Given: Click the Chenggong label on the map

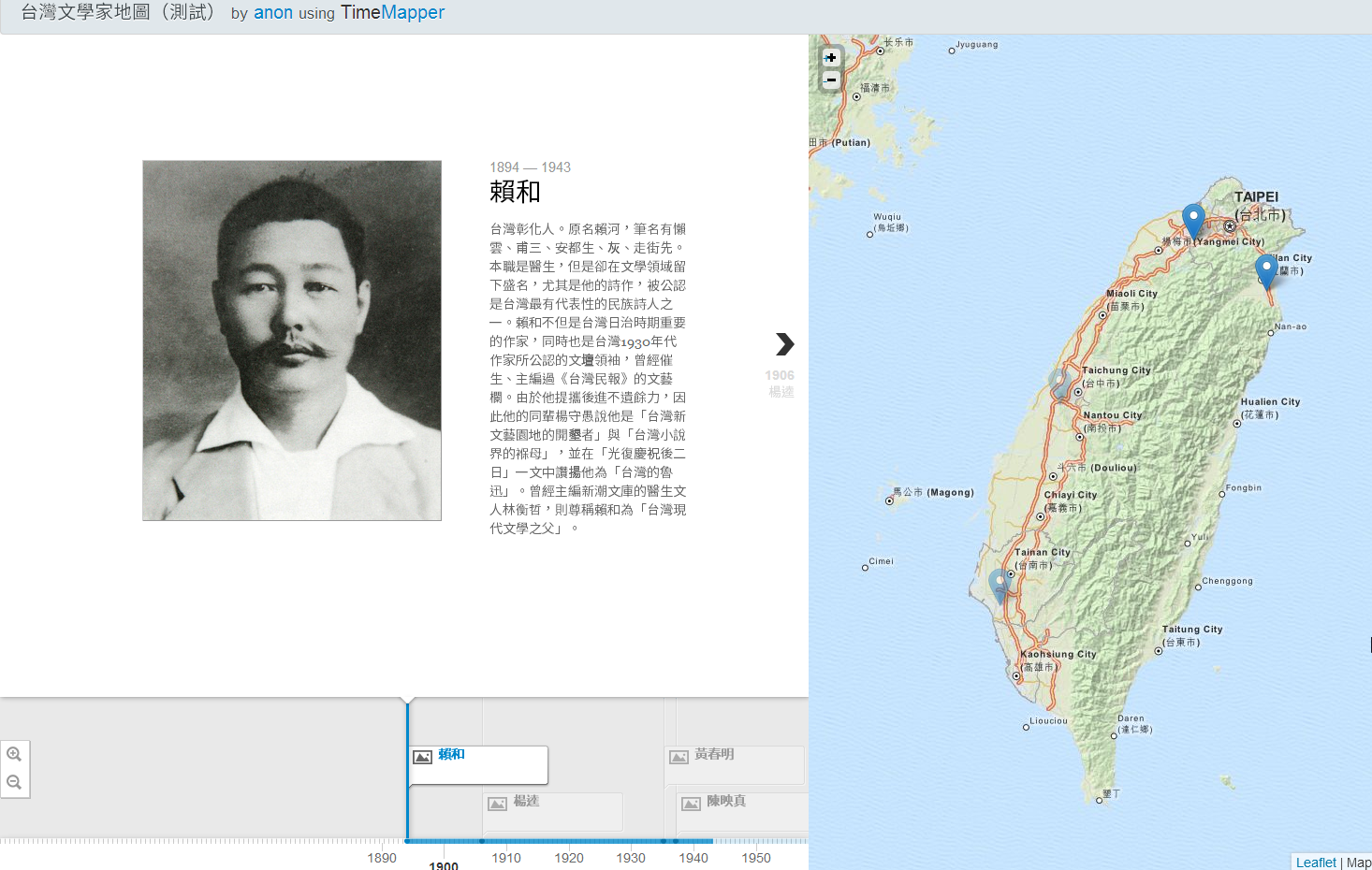Looking at the screenshot, I should [1228, 581].
